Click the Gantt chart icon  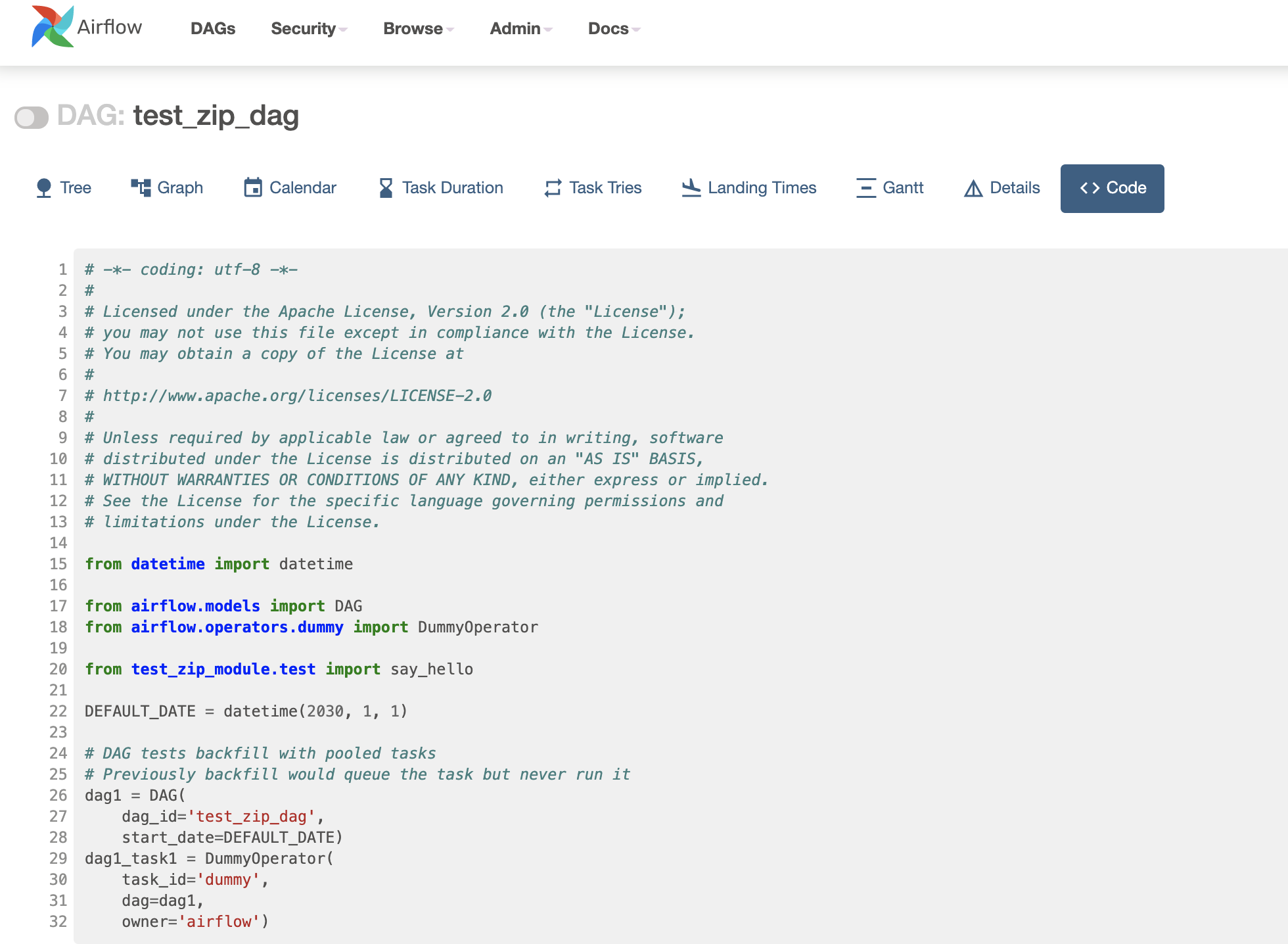click(865, 187)
